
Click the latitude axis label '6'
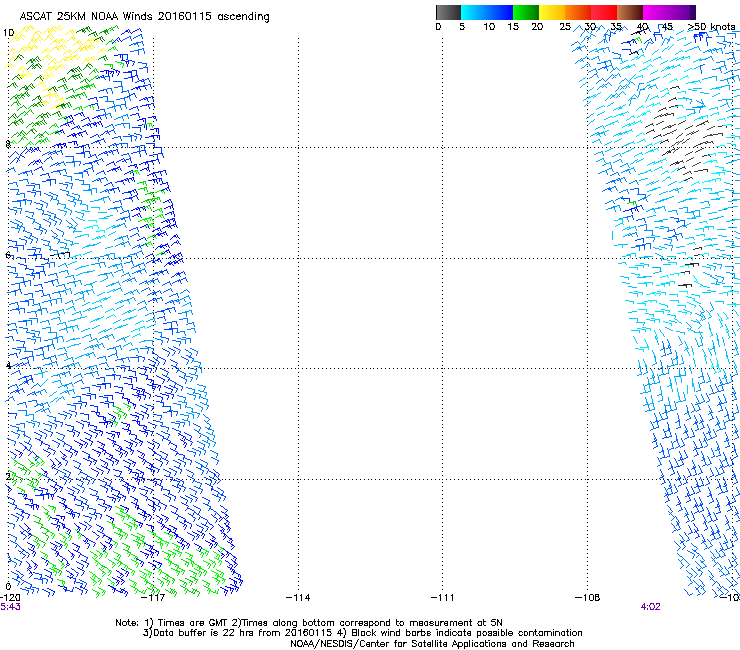click(x=8, y=255)
